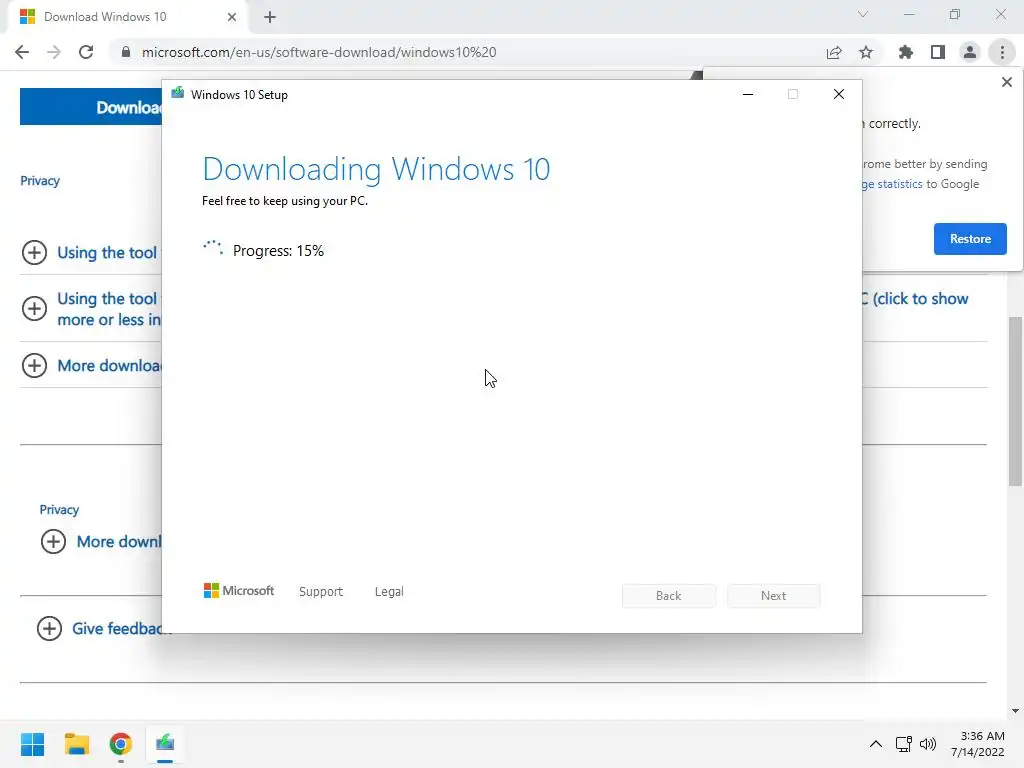This screenshot has width=1024, height=768.
Task: Open the Chrome extensions puzzle icon
Action: tap(905, 52)
